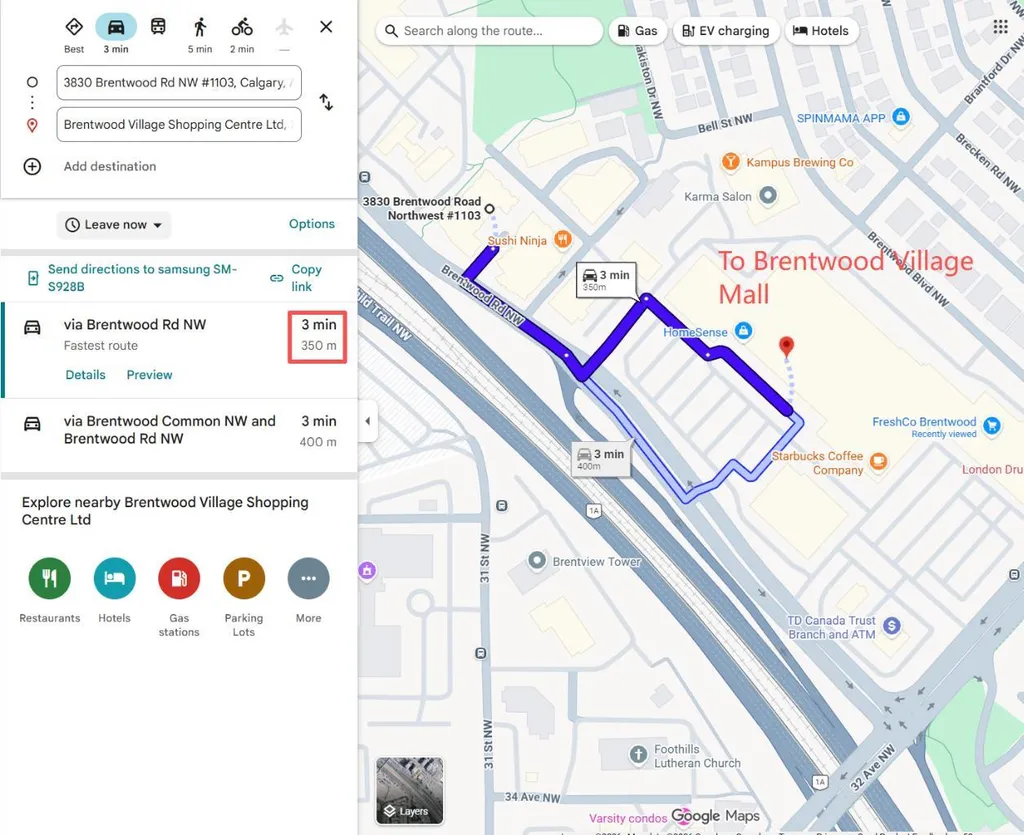The width and height of the screenshot is (1024, 835).
Task: Collapse the side panel arrow
Action: pyautogui.click(x=368, y=421)
